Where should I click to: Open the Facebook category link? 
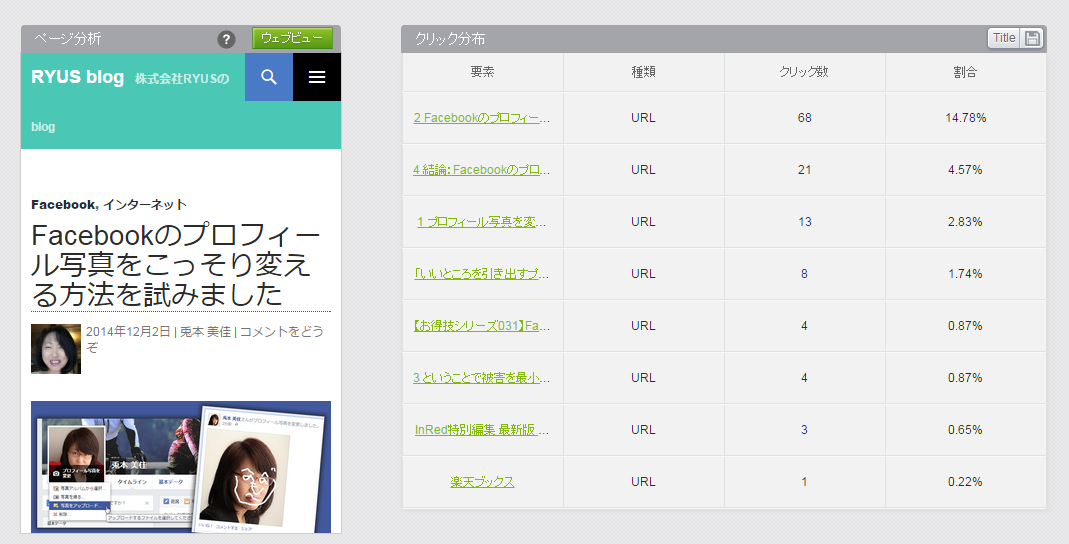(x=64, y=205)
